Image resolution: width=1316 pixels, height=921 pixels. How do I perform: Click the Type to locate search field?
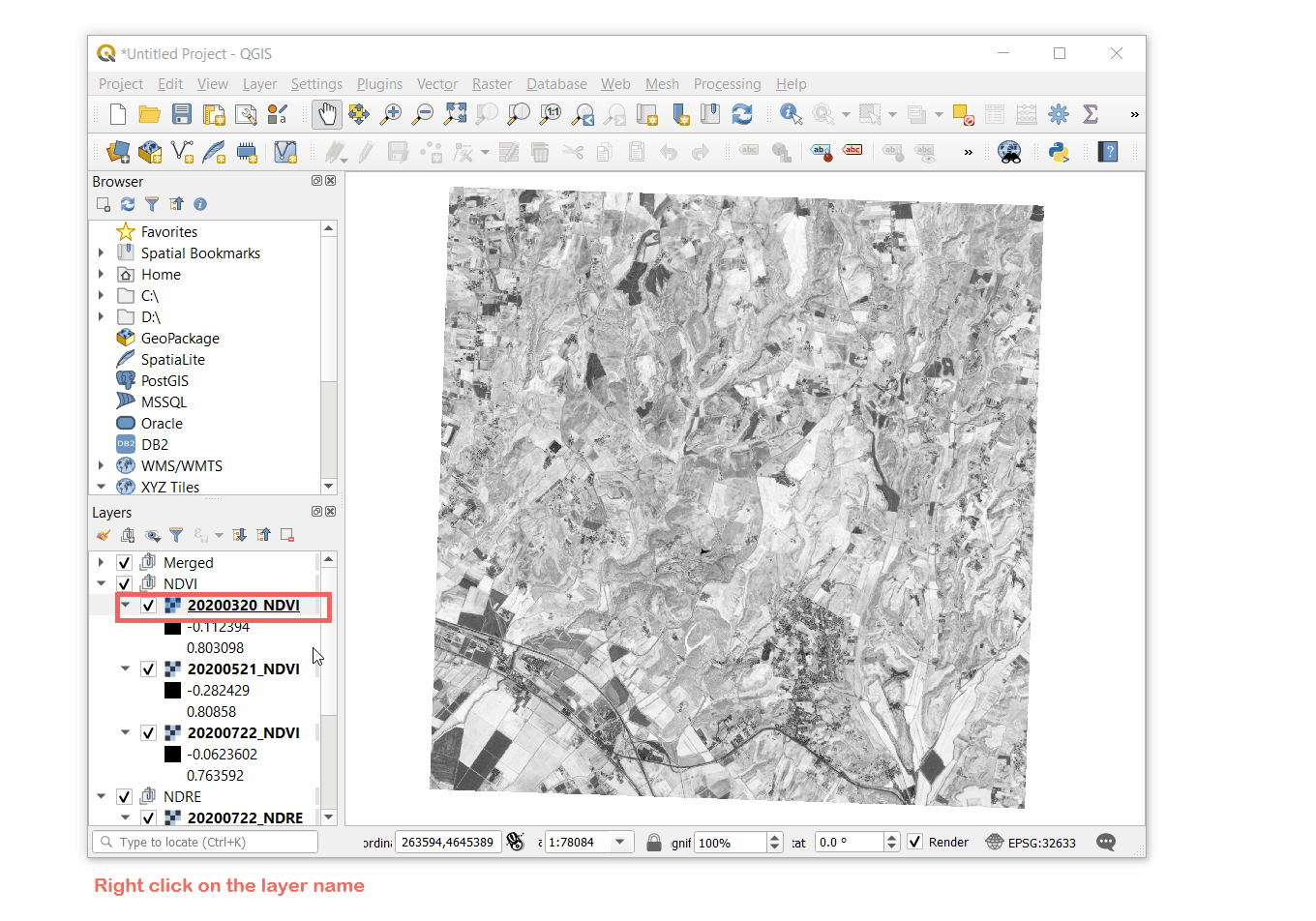pyautogui.click(x=205, y=843)
